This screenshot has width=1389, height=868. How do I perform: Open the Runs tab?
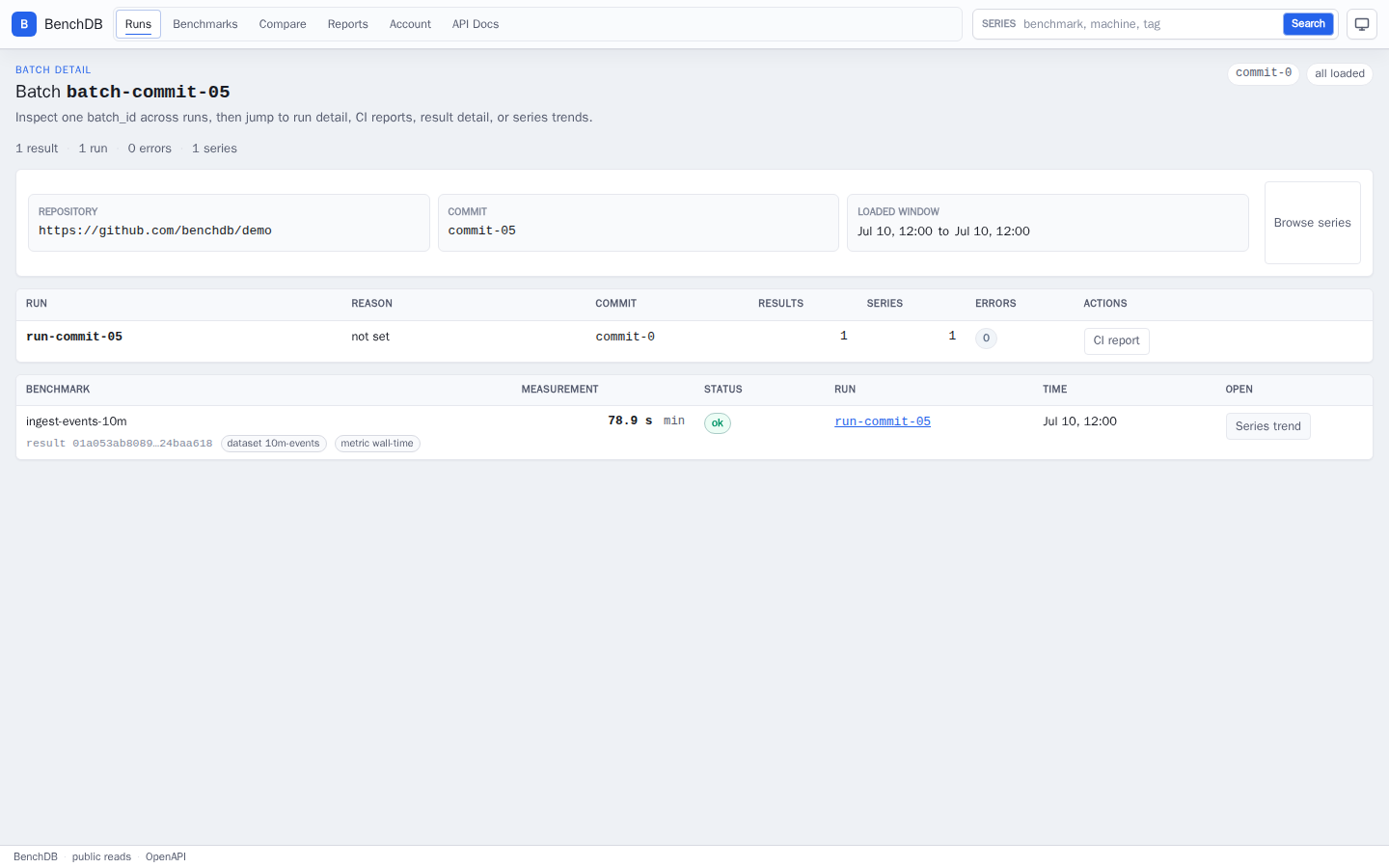point(138,24)
